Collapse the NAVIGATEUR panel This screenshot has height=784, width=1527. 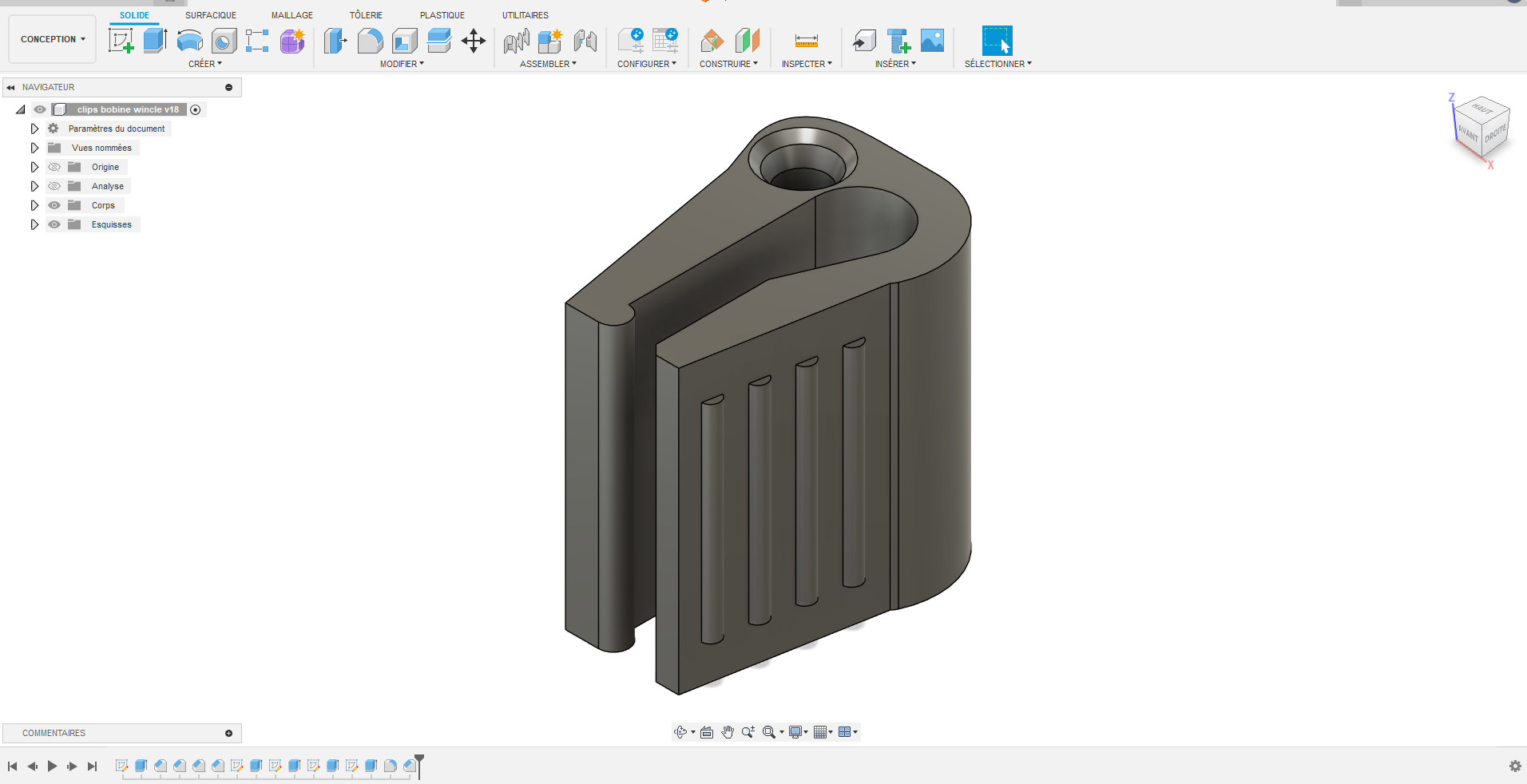click(x=10, y=87)
